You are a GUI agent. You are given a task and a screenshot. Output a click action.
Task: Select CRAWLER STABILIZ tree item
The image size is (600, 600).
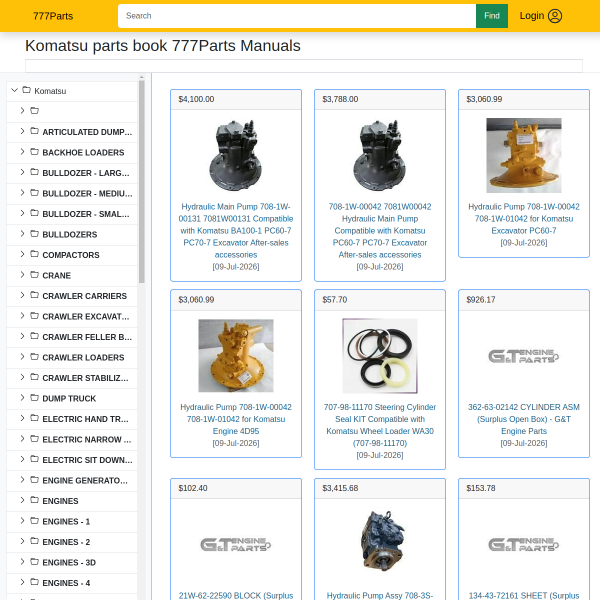click(85, 378)
